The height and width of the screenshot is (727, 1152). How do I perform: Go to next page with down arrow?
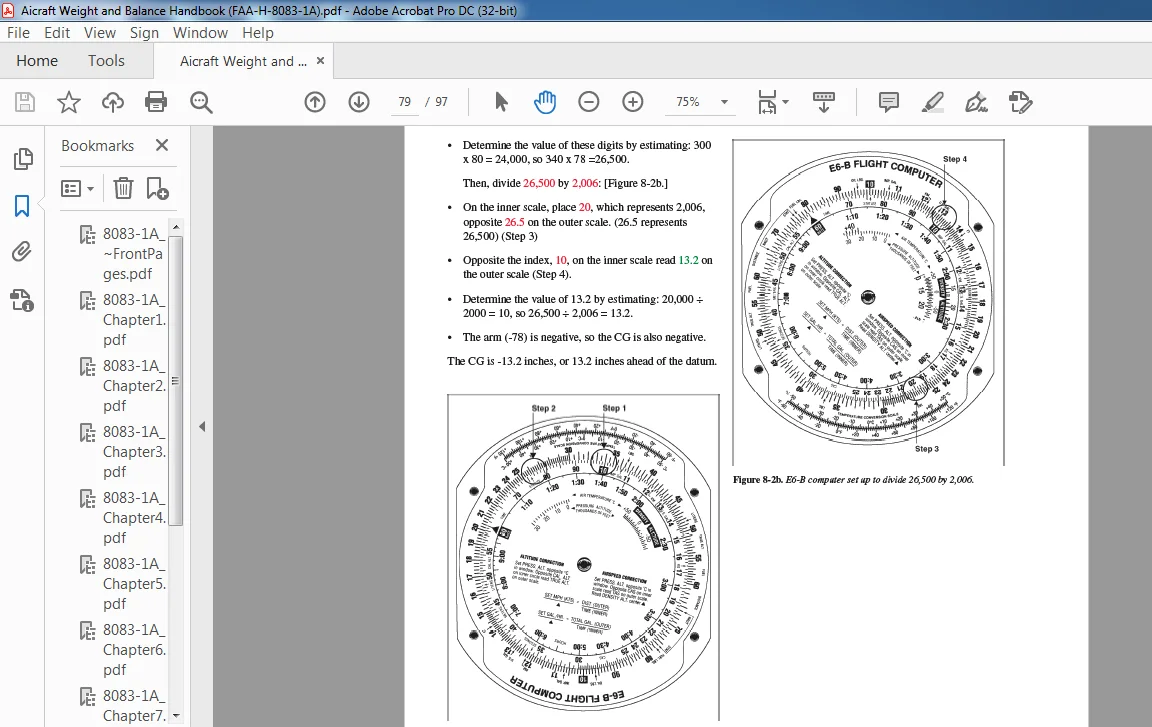click(359, 102)
